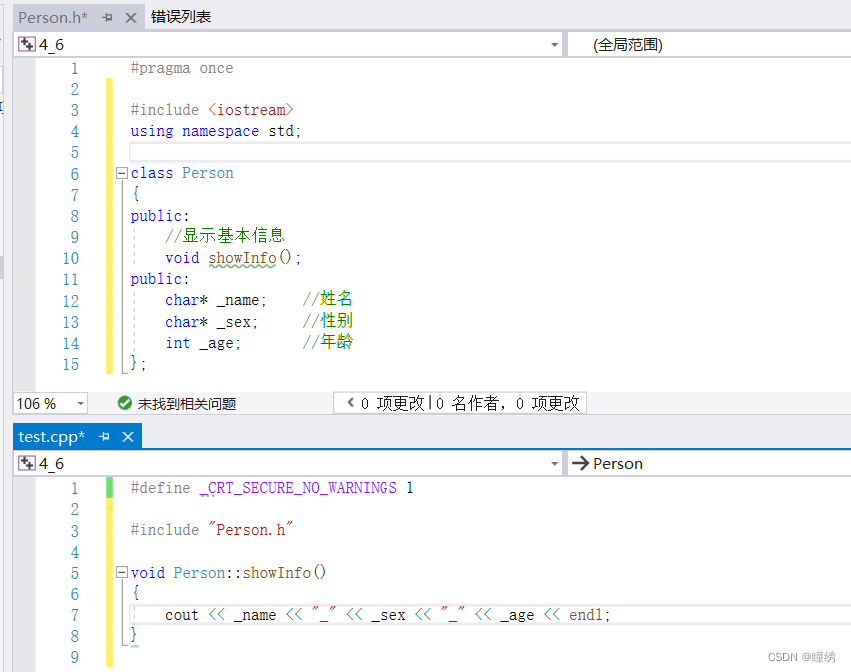
Task: Open the 4_6 project dropdown in Person.h
Action: click(554, 45)
